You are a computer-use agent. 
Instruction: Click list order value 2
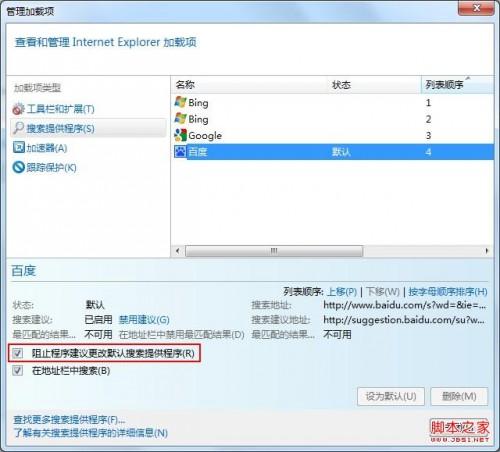point(428,119)
